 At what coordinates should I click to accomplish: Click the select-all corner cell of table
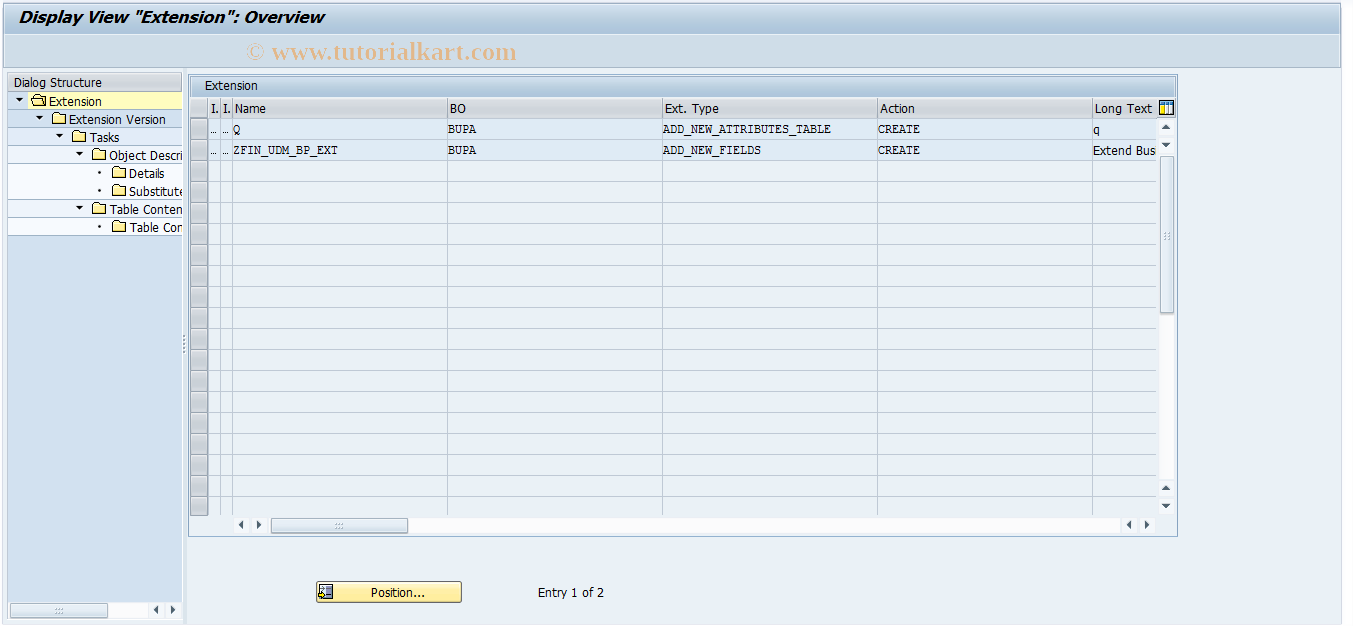coord(199,108)
